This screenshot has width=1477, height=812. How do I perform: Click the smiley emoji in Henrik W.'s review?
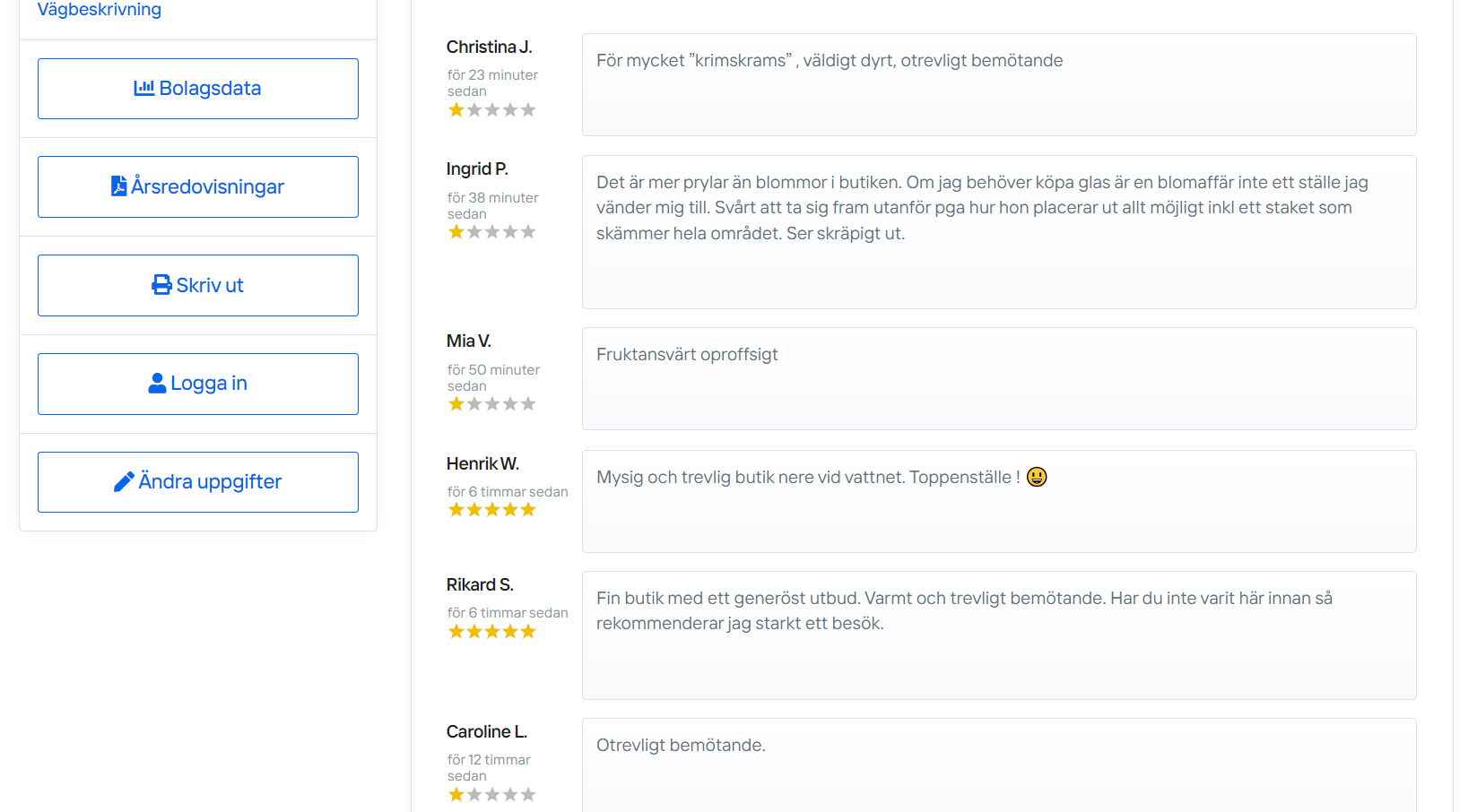click(1037, 477)
